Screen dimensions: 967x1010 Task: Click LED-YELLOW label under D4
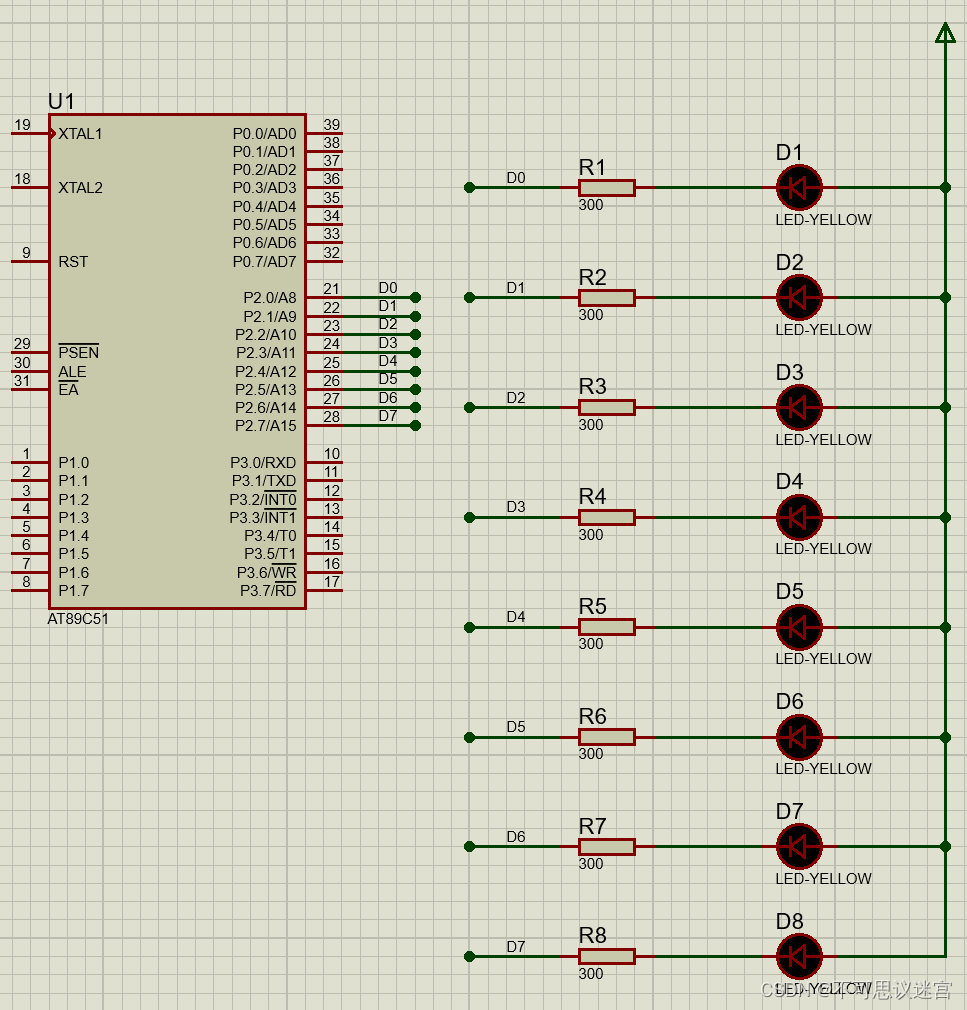pyautogui.click(x=823, y=549)
